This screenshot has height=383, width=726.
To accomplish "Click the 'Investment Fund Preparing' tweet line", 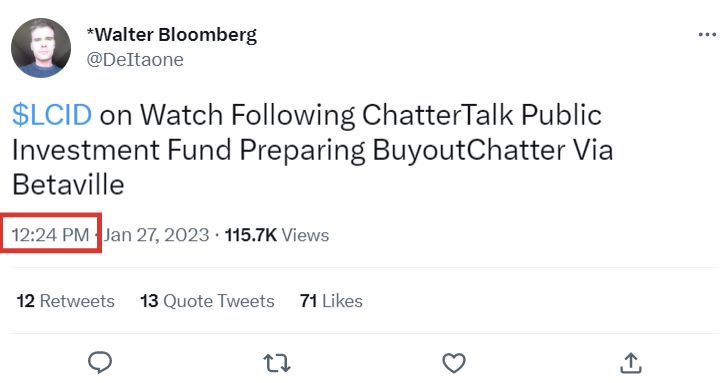I will click(x=189, y=150).
